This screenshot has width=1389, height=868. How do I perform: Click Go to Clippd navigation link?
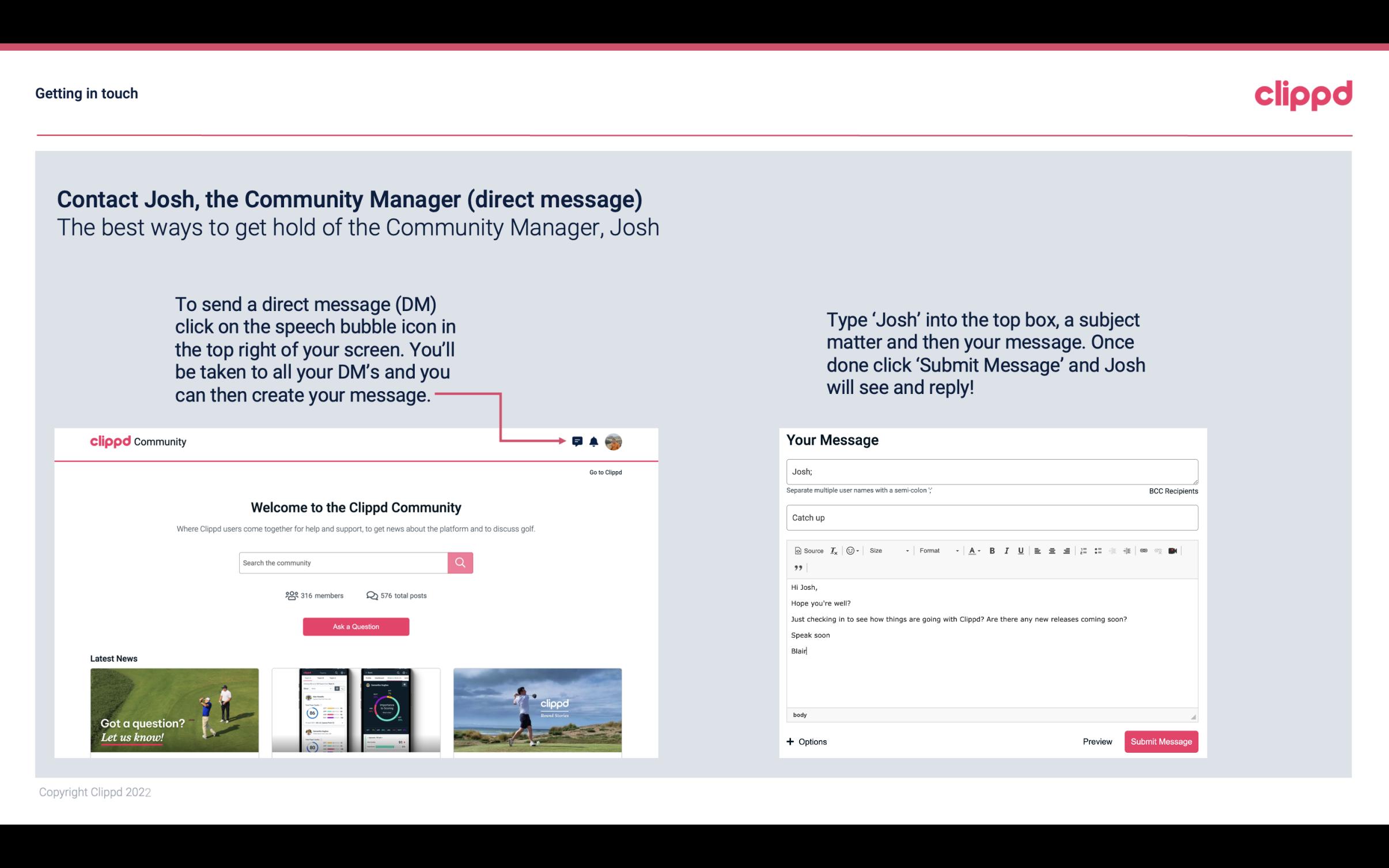pos(605,471)
